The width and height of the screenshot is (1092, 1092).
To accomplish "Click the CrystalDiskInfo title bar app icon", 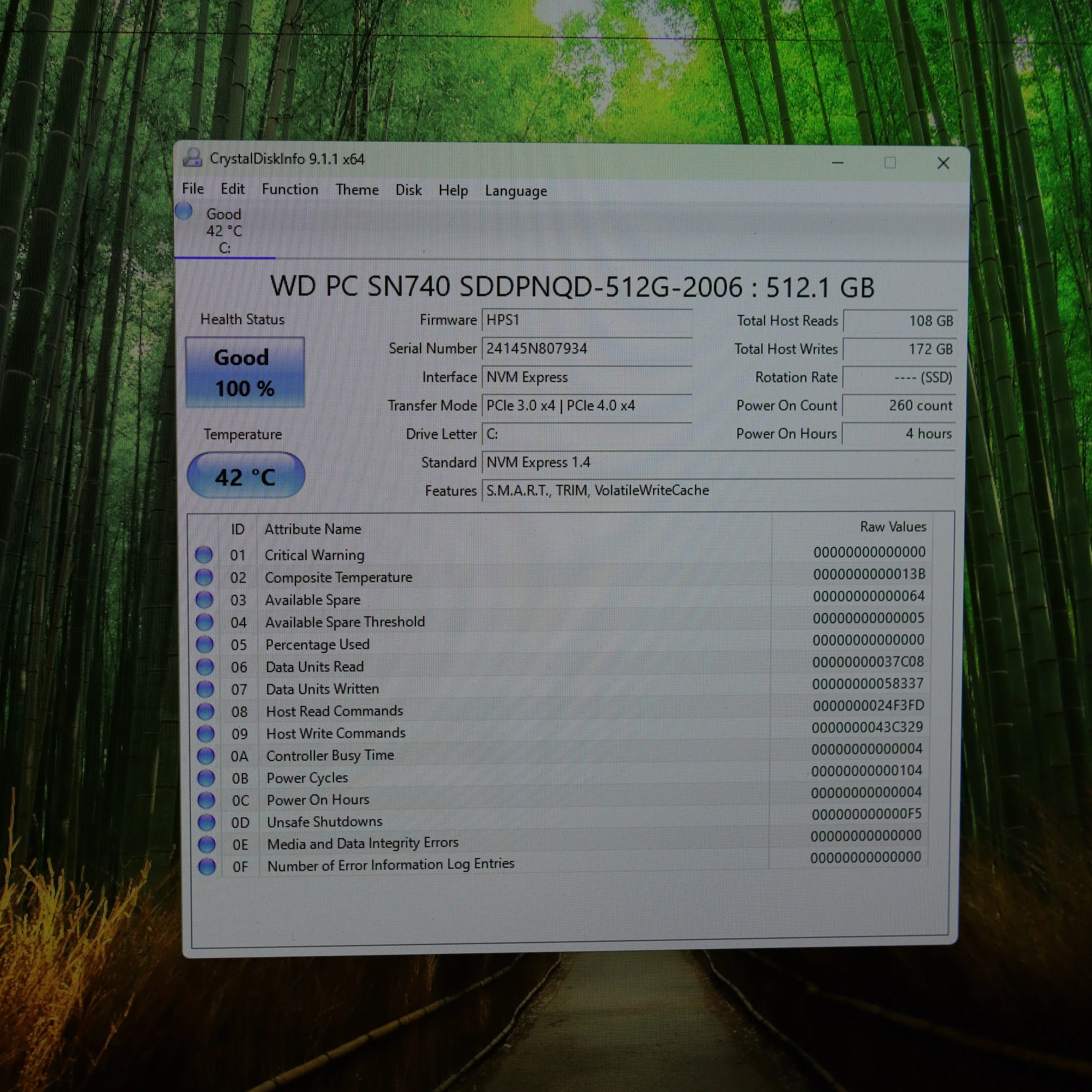I will point(193,158).
